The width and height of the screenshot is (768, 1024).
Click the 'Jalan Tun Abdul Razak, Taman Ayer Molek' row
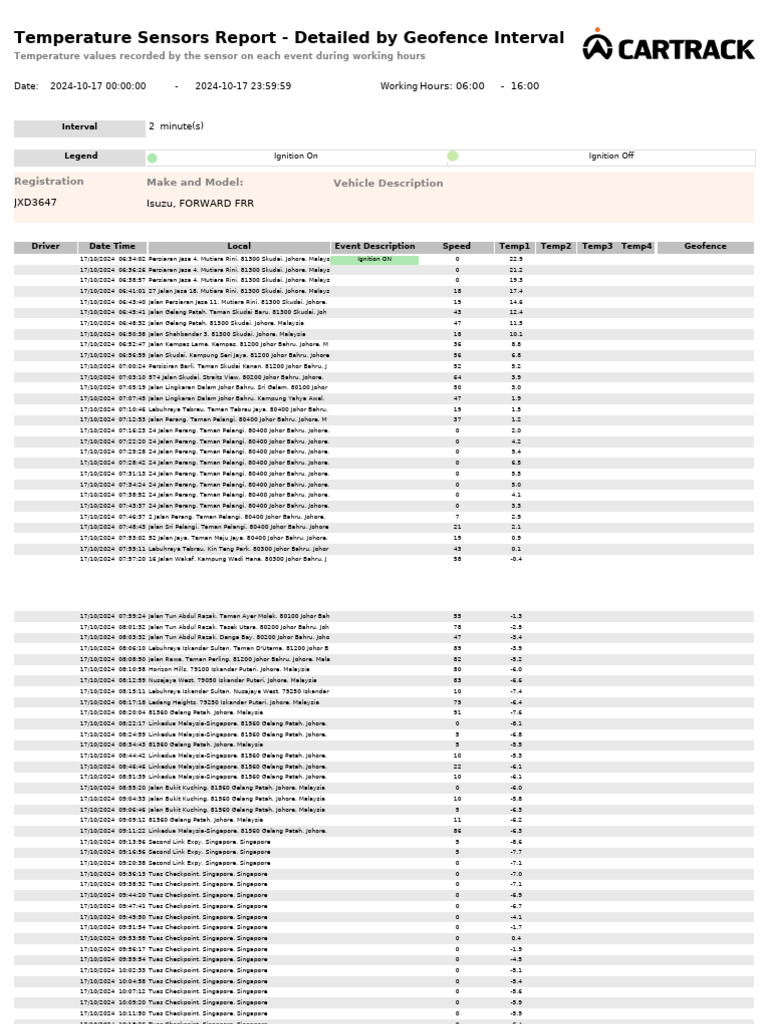(x=384, y=616)
